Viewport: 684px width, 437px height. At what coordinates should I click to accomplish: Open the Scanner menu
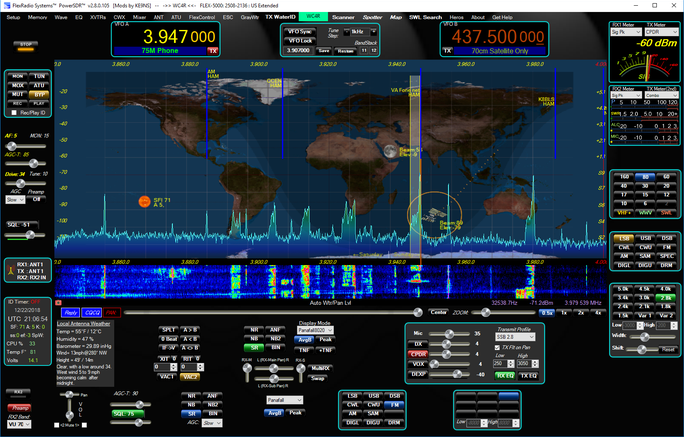tap(343, 17)
